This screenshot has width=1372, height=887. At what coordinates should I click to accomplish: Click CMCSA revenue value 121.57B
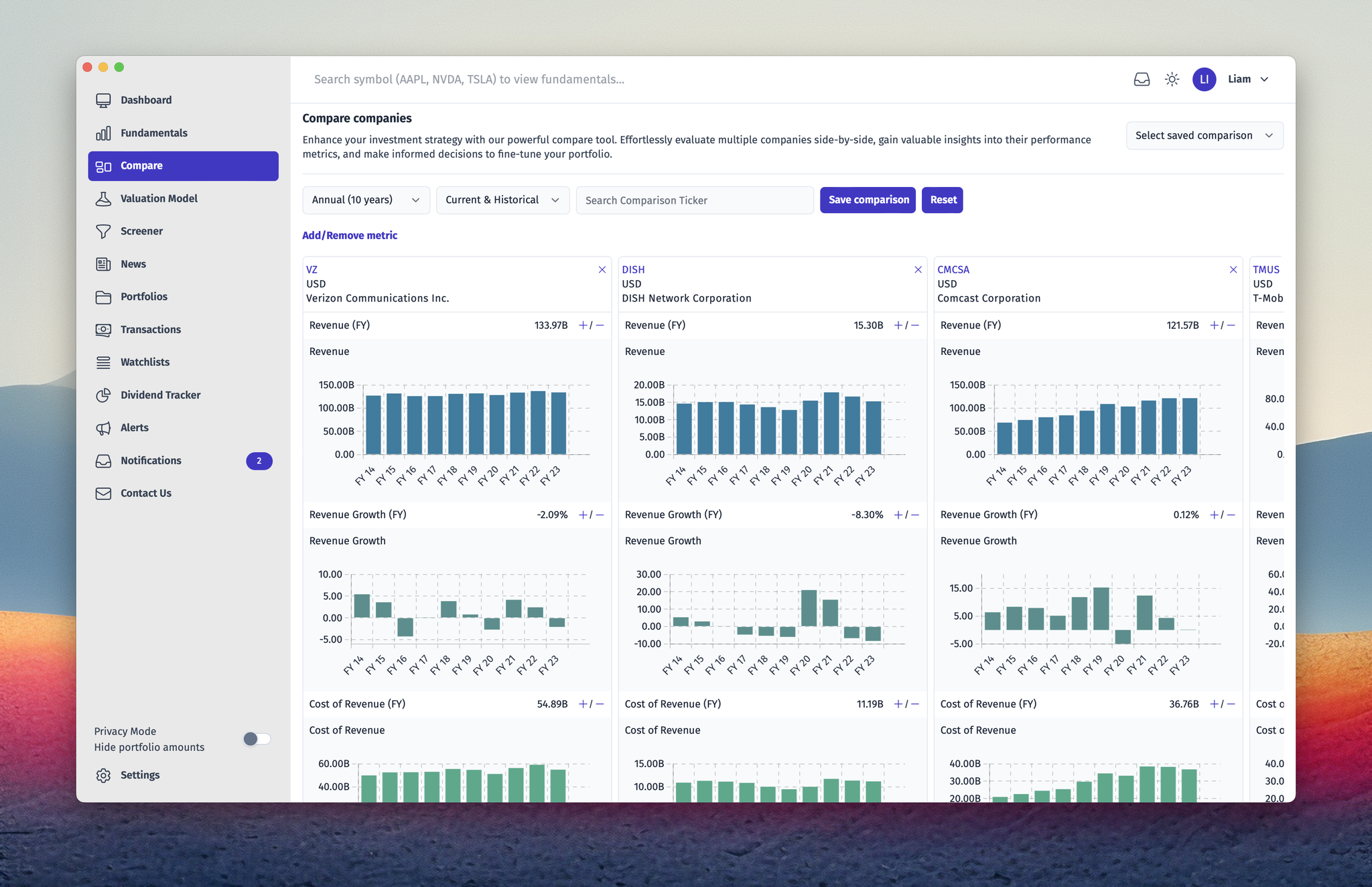click(x=1182, y=326)
